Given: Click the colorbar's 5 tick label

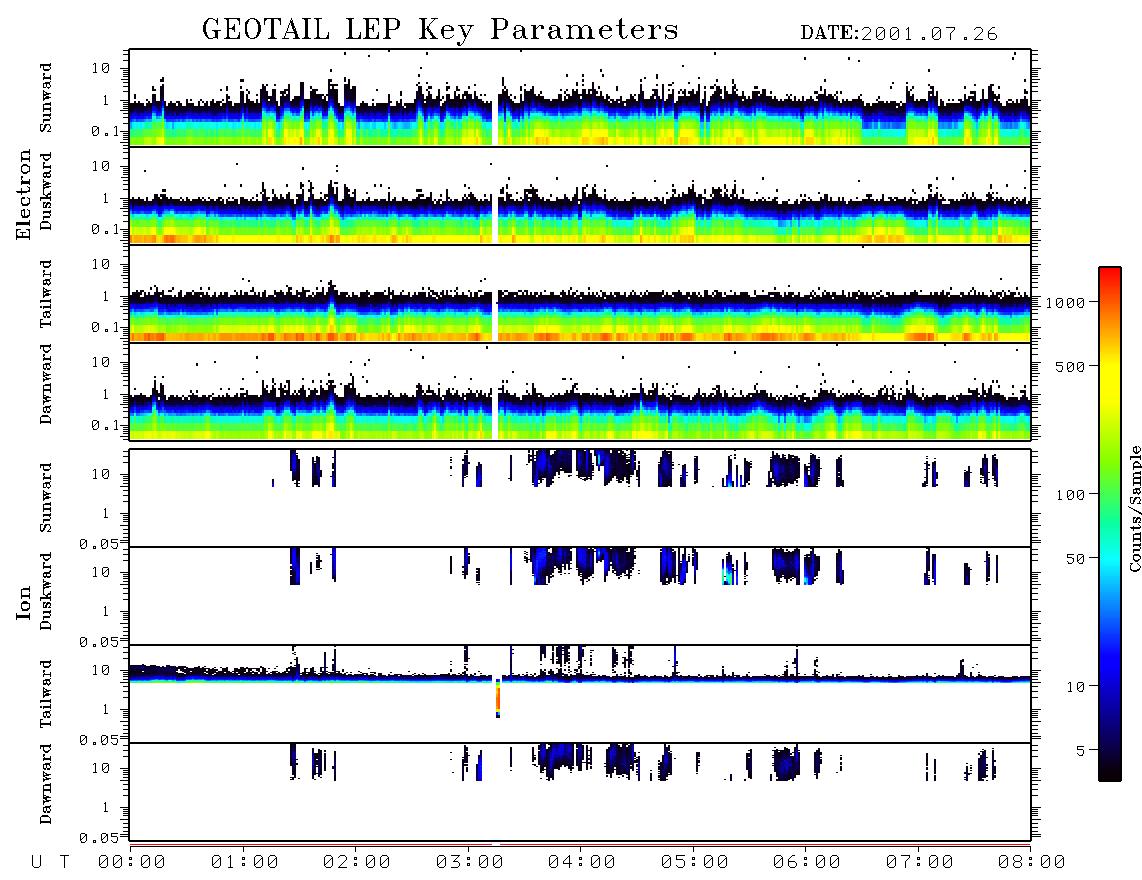Looking at the screenshot, I should [1080, 750].
